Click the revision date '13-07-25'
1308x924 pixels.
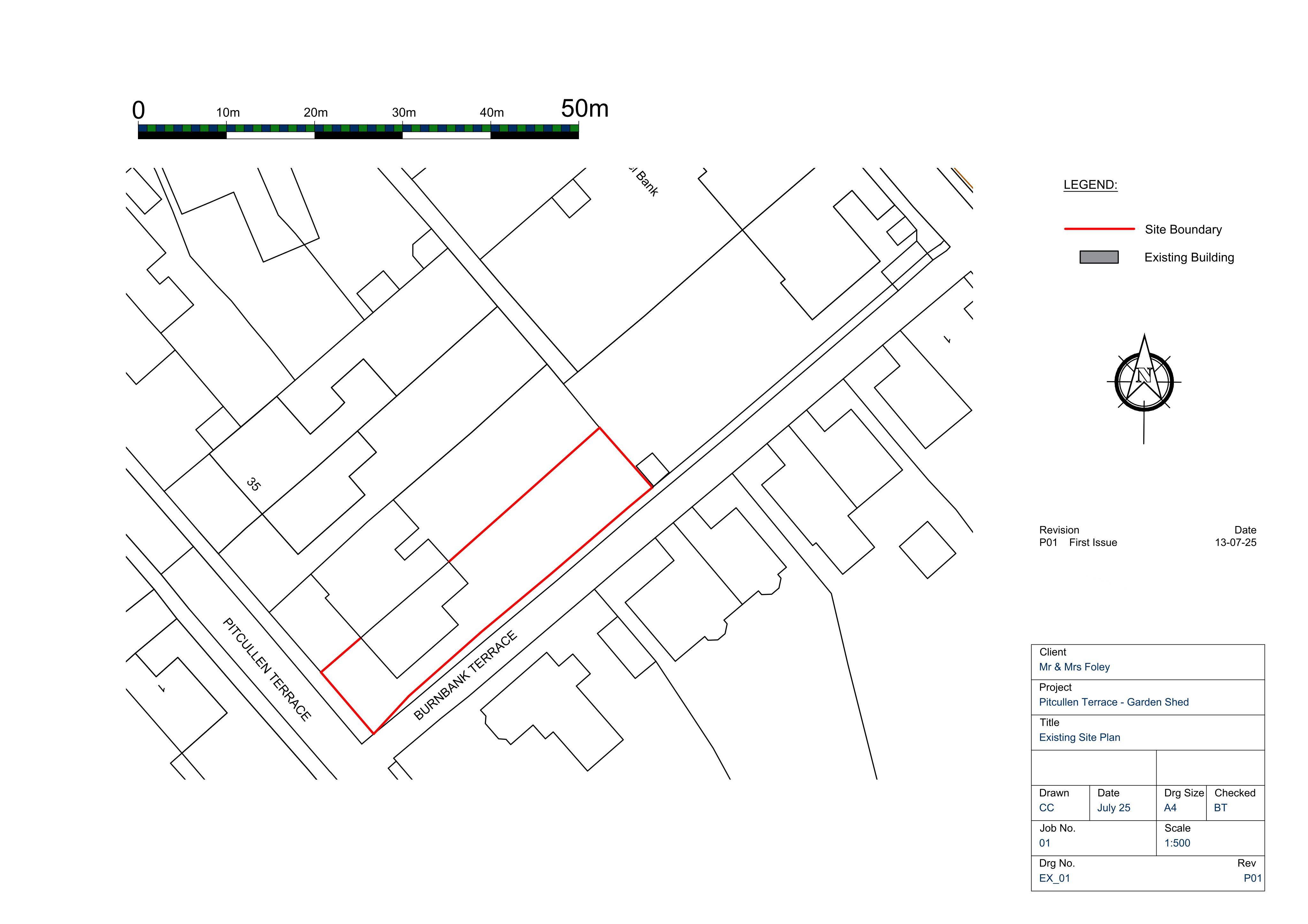1235,543
